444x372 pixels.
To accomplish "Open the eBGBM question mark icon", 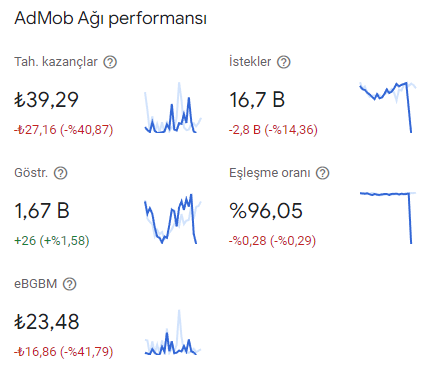I will (x=70, y=284).
